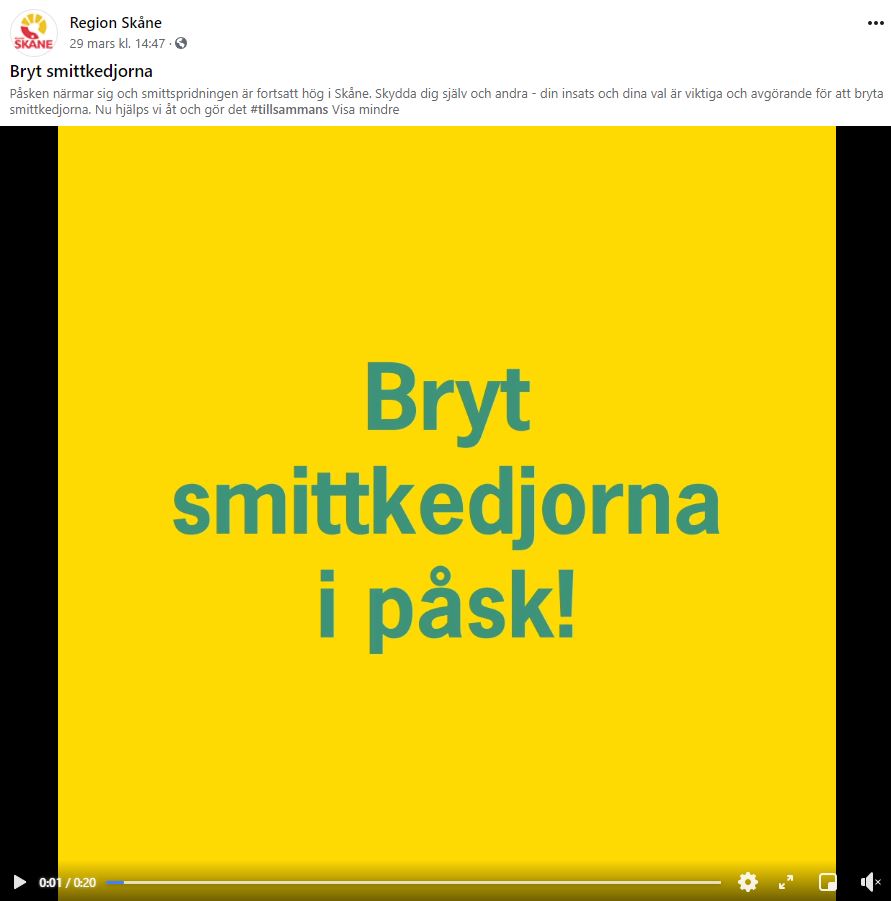Unmute the video speaker icon
Viewport: 891px width, 901px height.
coord(870,881)
